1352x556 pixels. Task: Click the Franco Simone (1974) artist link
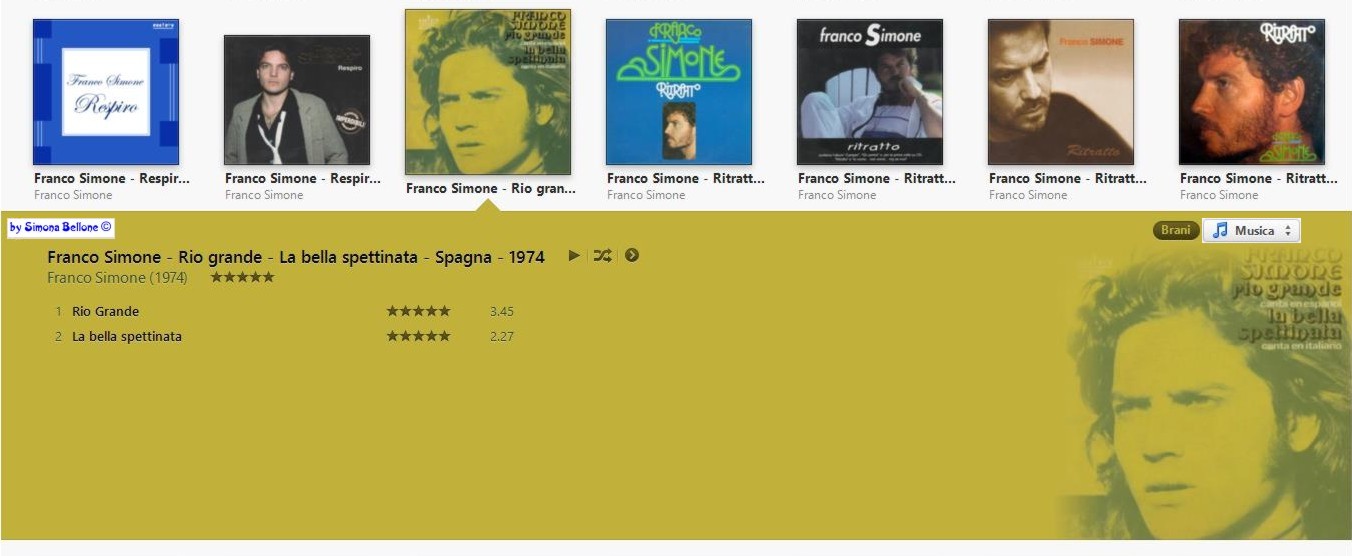click(117, 277)
